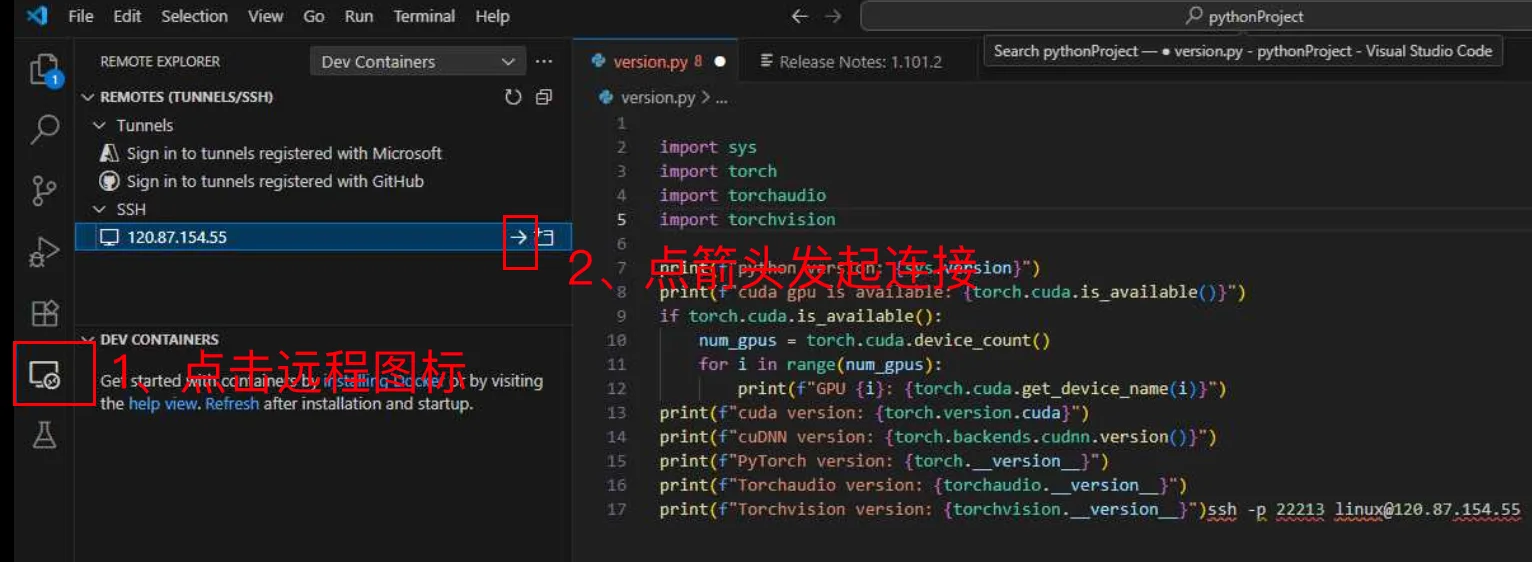Image resolution: width=1532 pixels, height=562 pixels.
Task: Go forward with the navigation arrow
Action: coord(833,16)
